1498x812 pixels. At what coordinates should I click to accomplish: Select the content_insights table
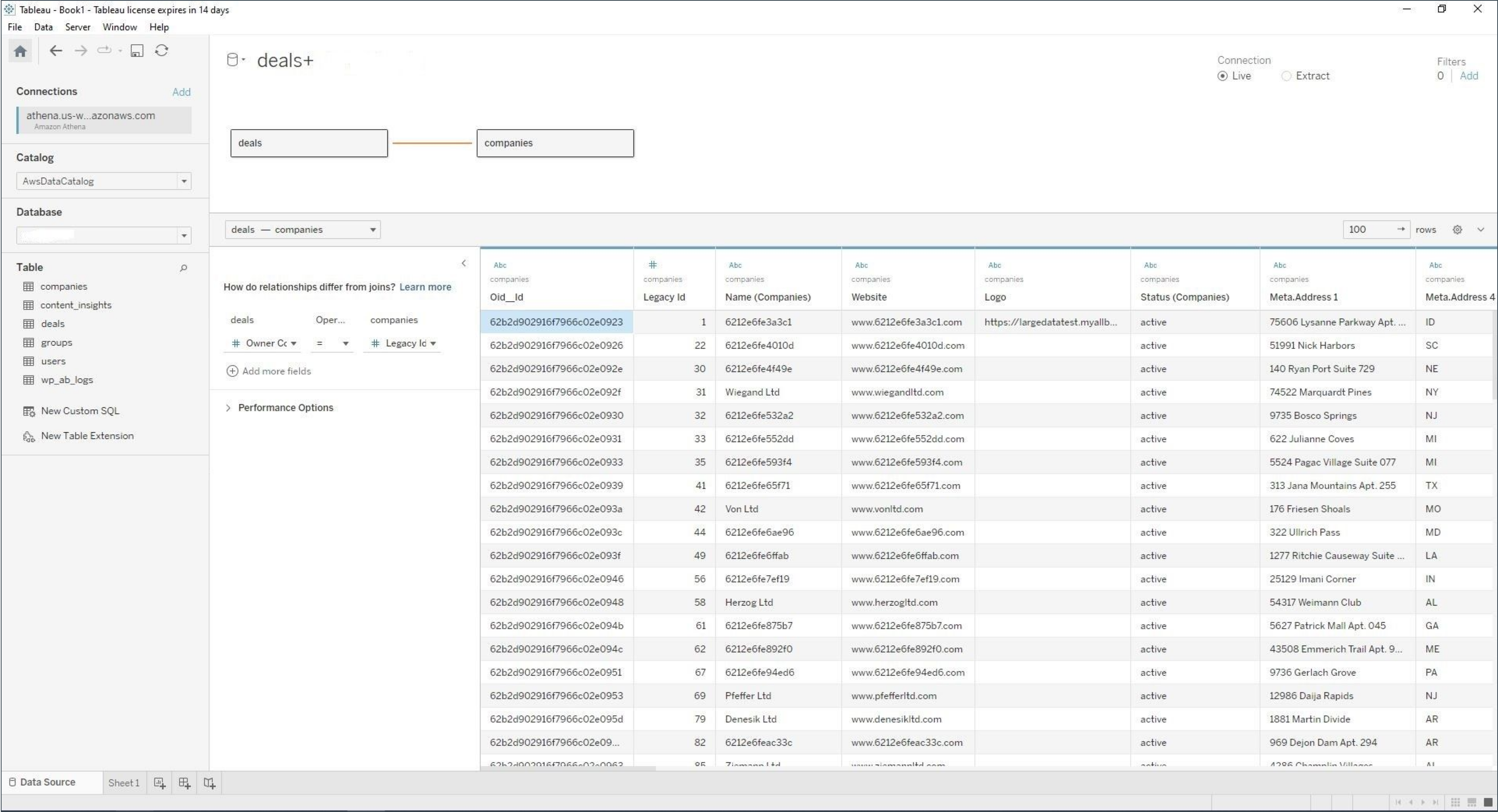pos(76,305)
